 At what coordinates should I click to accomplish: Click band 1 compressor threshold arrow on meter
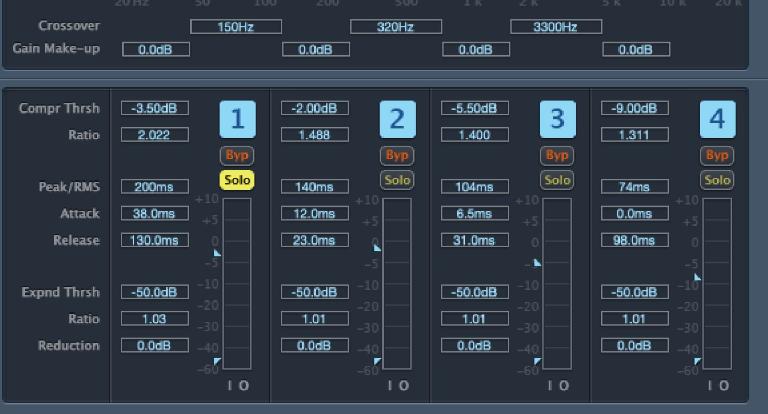(217, 253)
